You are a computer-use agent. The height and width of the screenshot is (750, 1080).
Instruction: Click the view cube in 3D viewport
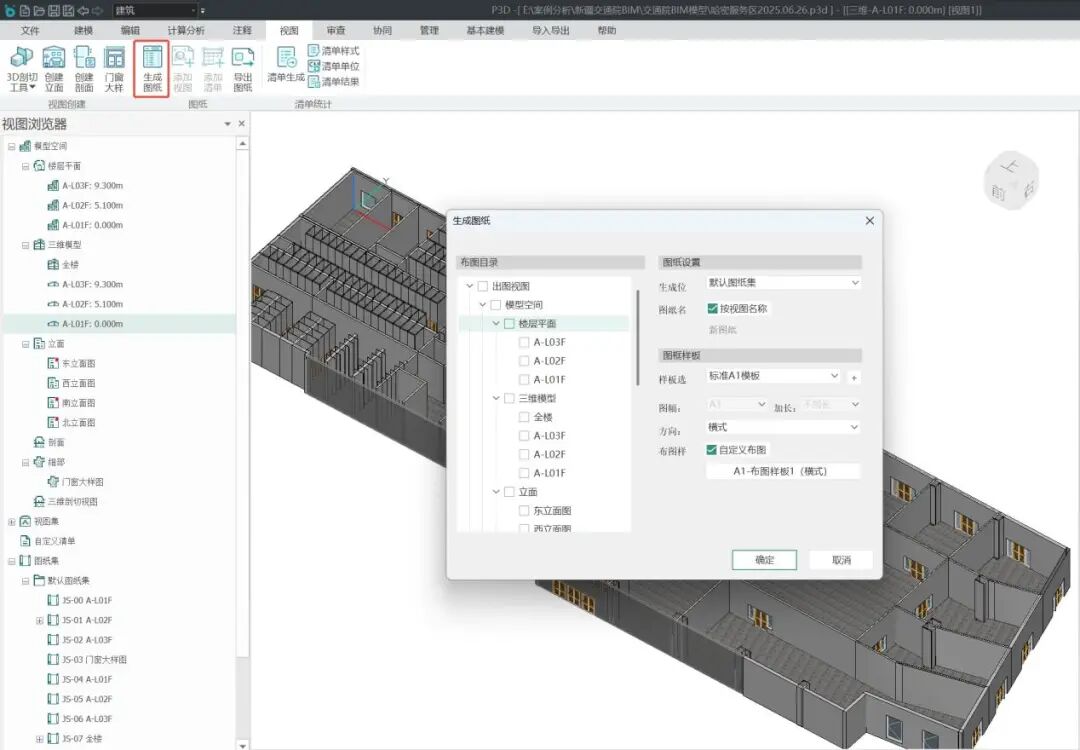(1012, 181)
